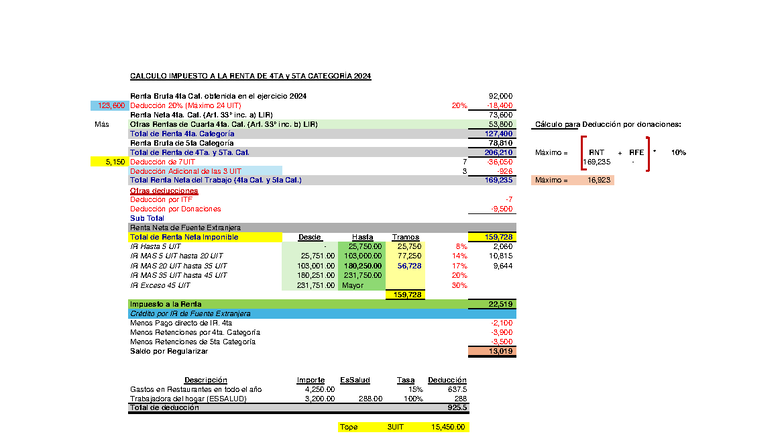The image size is (784, 441).
Task: Click 'IR MAS 5 UIT hasta 20 UIT' label
Action: [176, 256]
